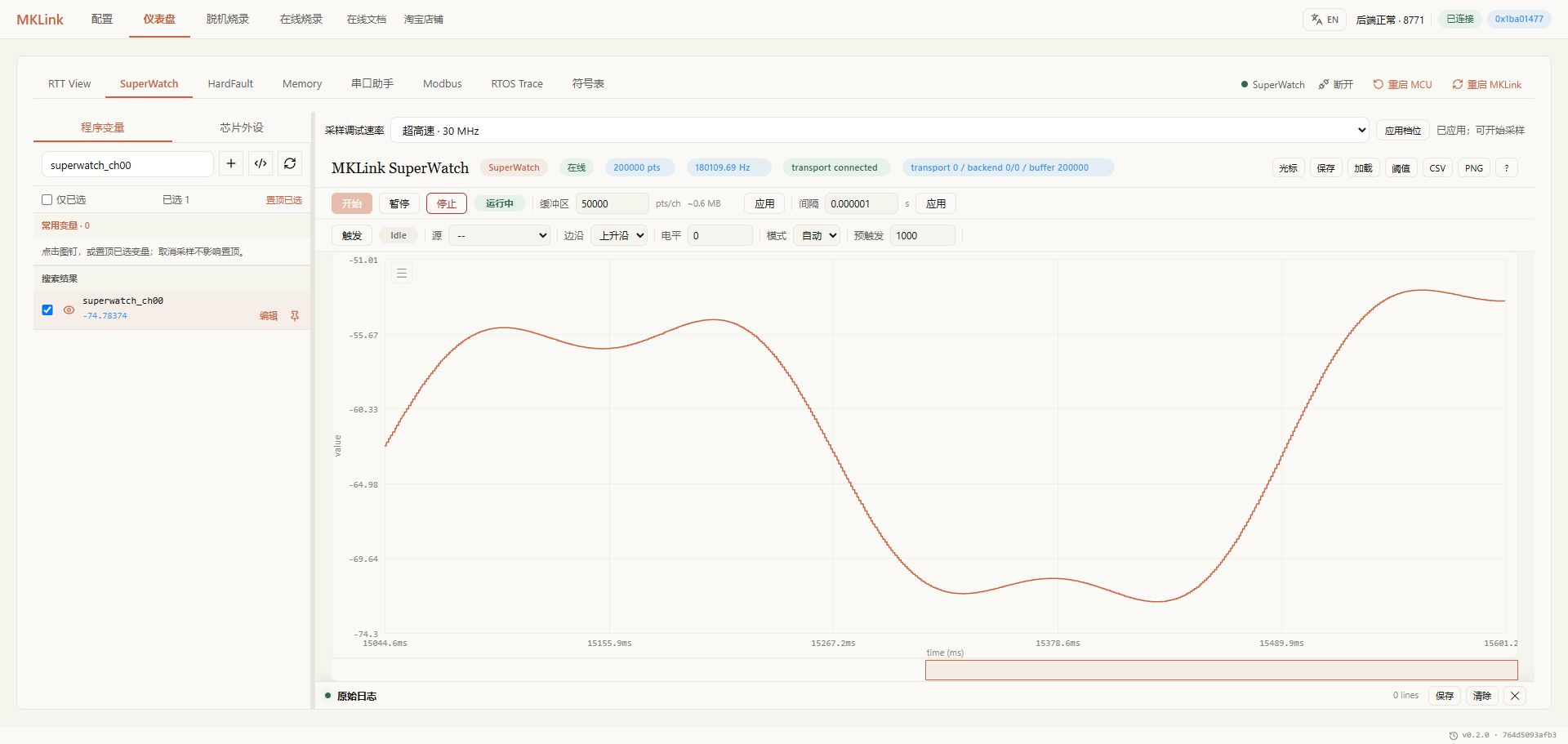Open the Memory tab

tap(302, 84)
